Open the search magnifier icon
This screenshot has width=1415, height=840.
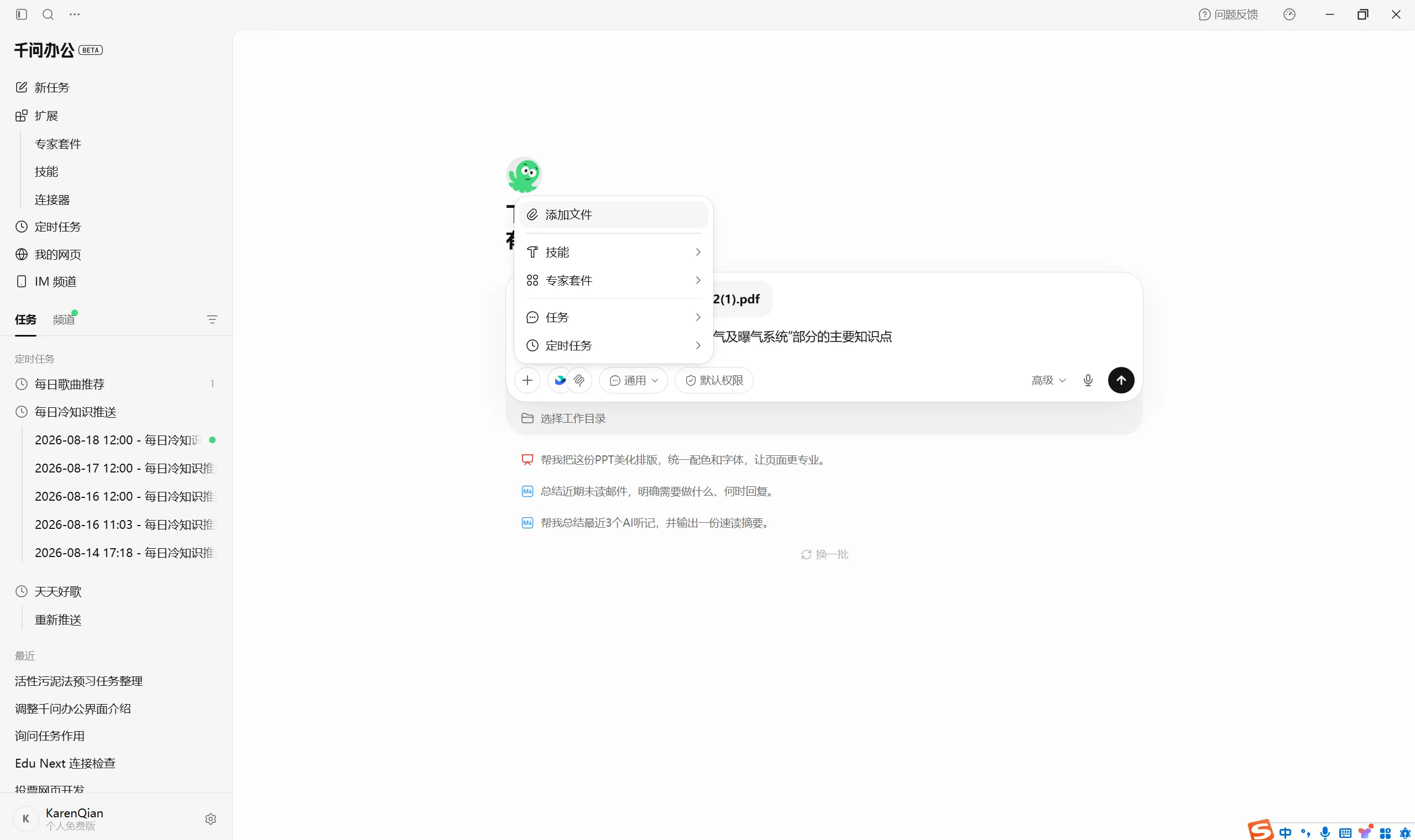pos(48,14)
